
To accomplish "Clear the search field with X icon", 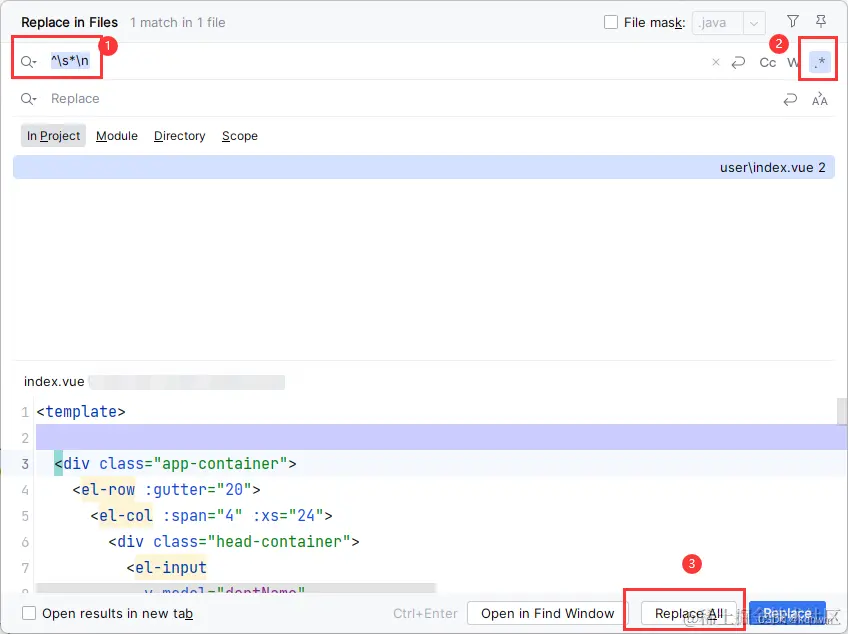I will 716,62.
